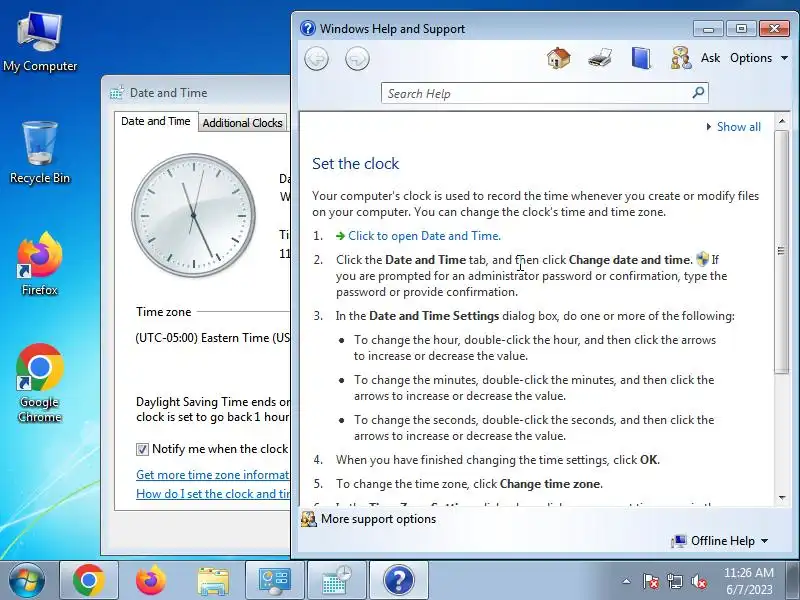Viewport: 800px width, 600px height.
Task: Open the Help and Support home page
Action: point(559,58)
